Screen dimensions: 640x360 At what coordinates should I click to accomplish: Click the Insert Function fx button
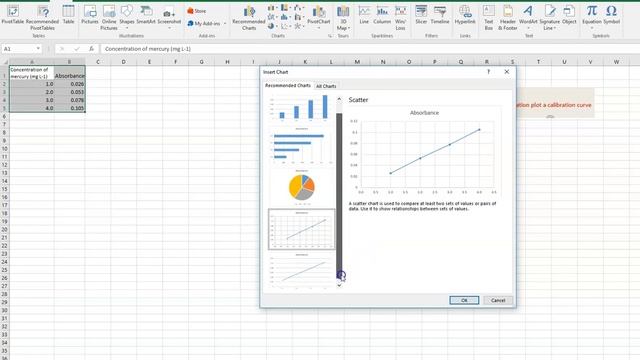(x=91, y=49)
